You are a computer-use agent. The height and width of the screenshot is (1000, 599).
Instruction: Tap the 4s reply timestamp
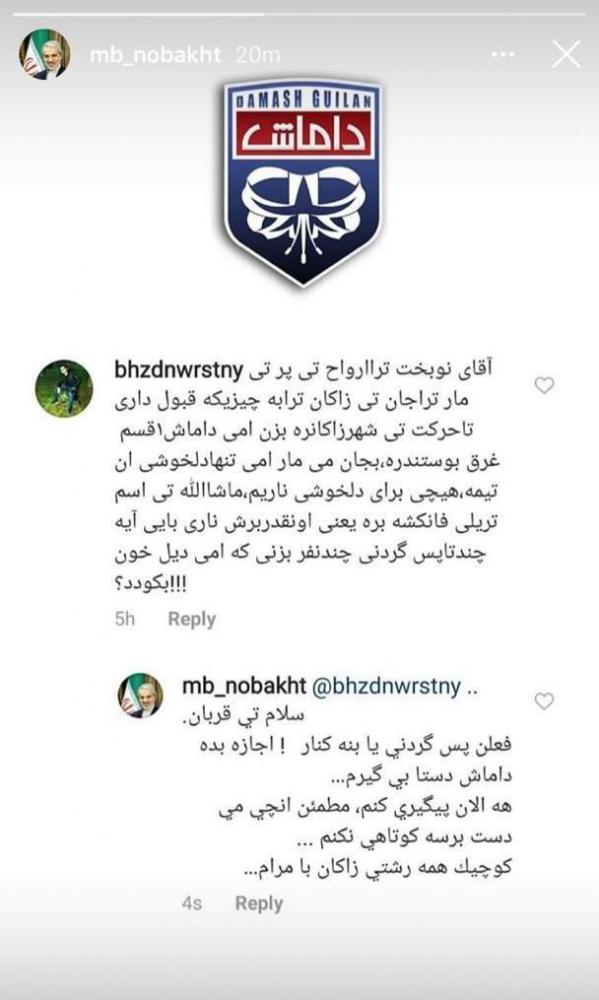(x=192, y=903)
